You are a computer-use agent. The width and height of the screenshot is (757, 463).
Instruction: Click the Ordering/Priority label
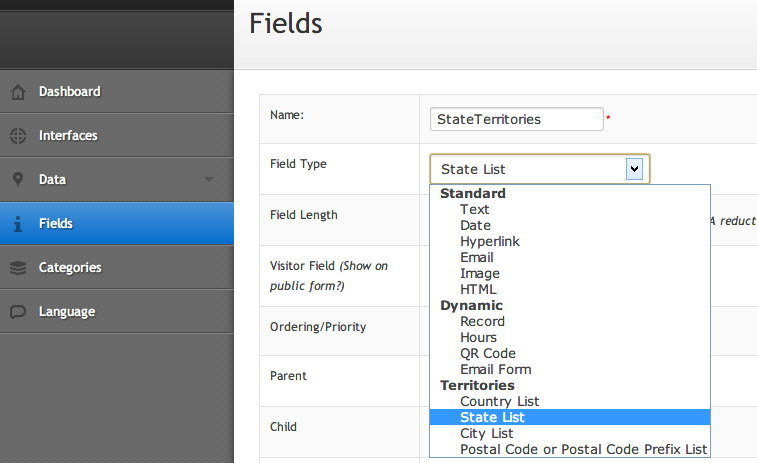click(x=318, y=327)
